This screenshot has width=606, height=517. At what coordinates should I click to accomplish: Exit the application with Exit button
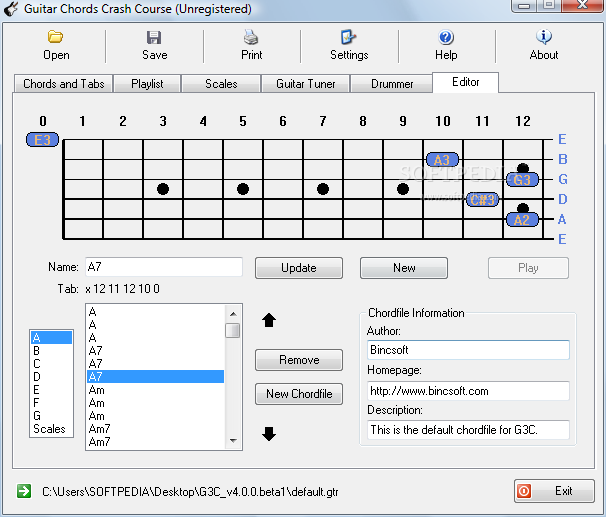point(554,491)
